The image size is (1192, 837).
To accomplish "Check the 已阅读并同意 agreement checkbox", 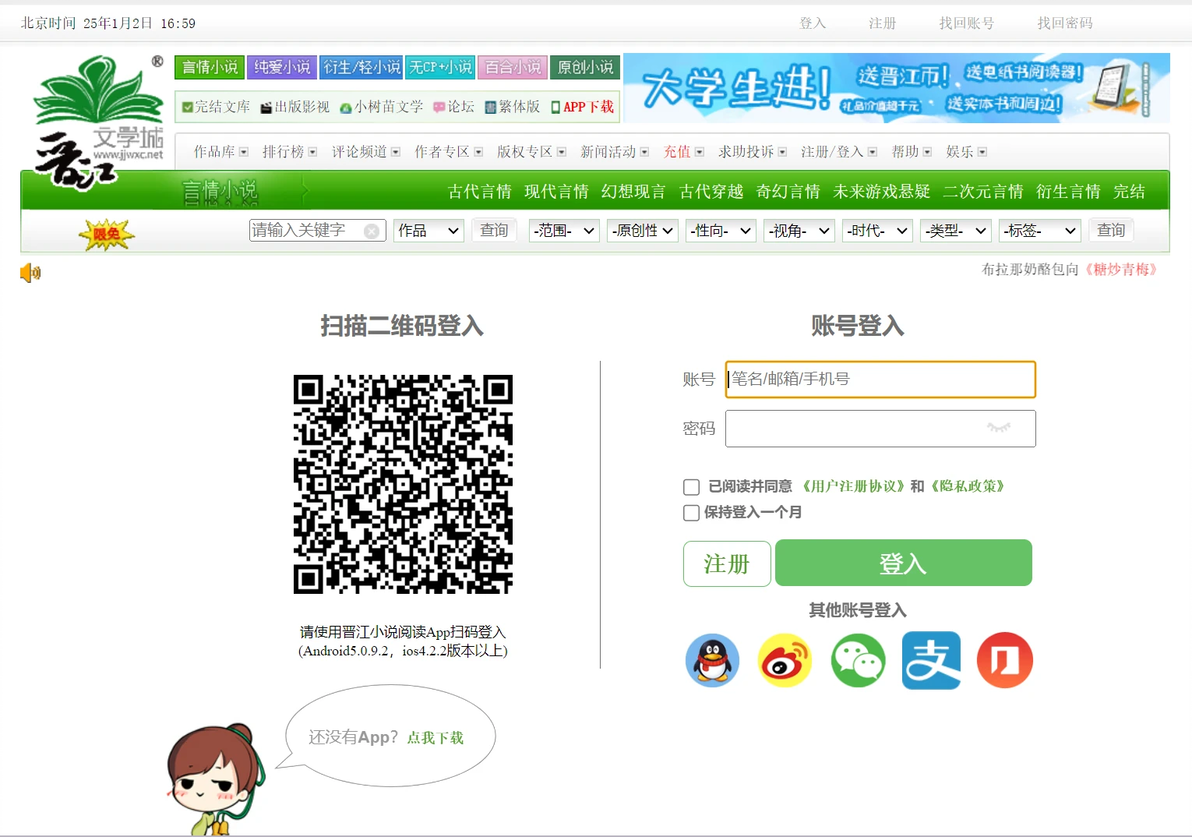I will tap(691, 487).
